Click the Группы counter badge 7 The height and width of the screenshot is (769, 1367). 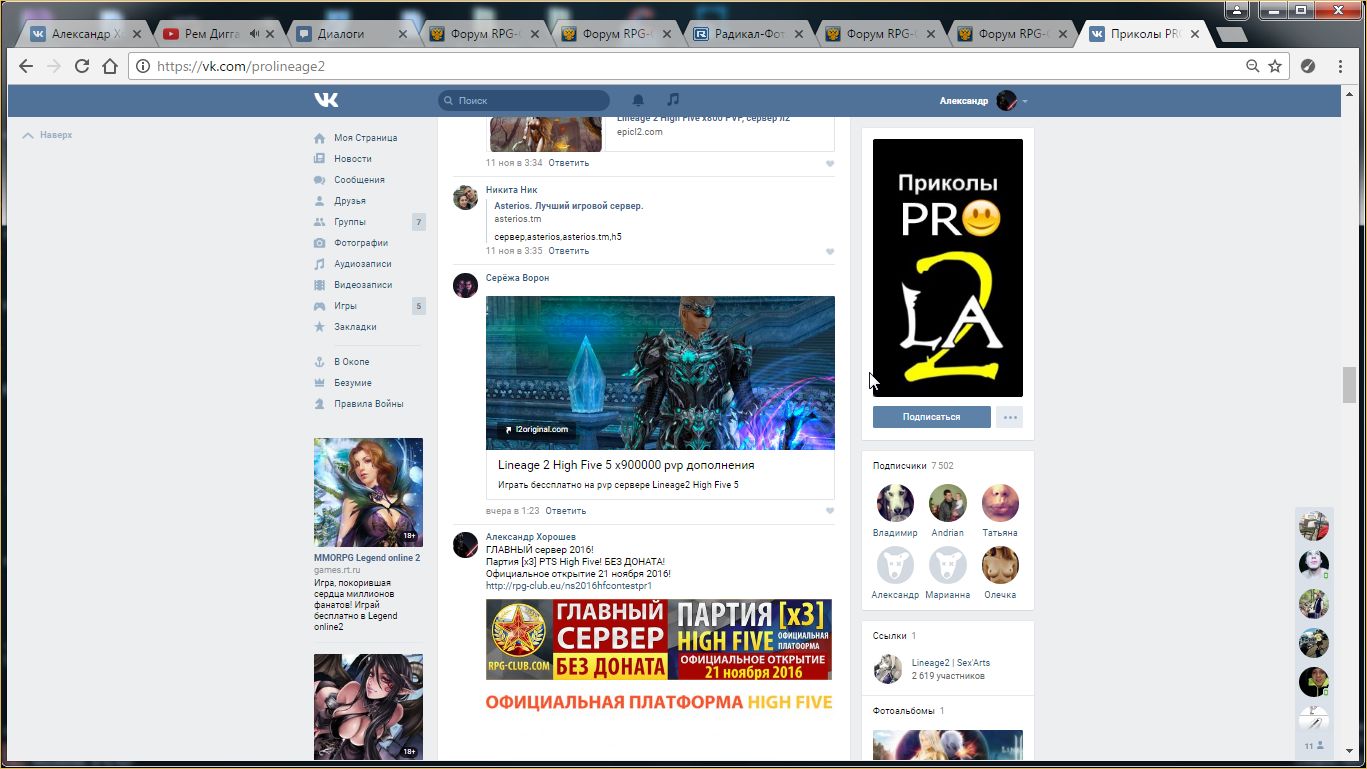(419, 222)
